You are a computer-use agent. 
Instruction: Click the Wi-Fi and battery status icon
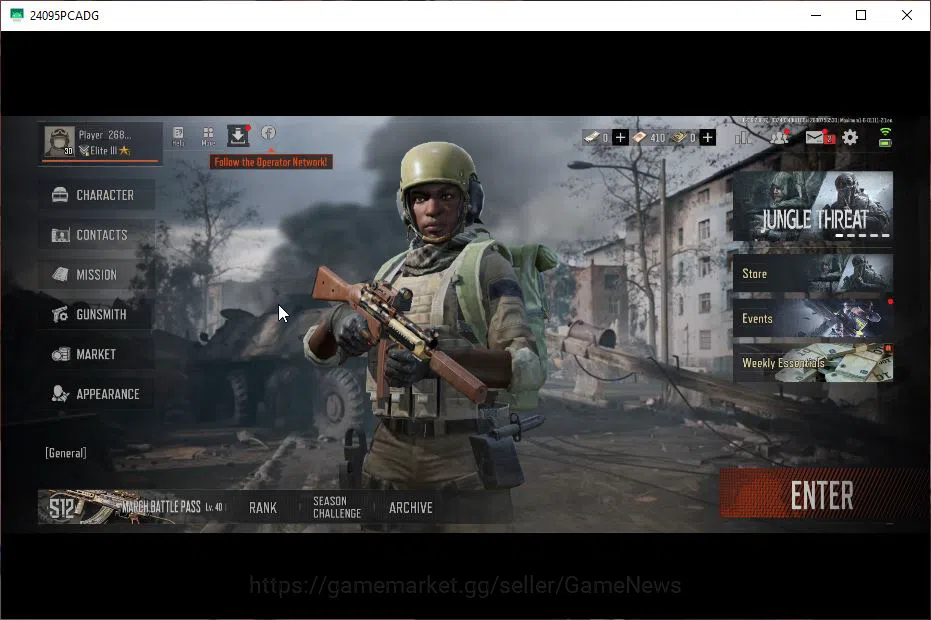point(885,137)
